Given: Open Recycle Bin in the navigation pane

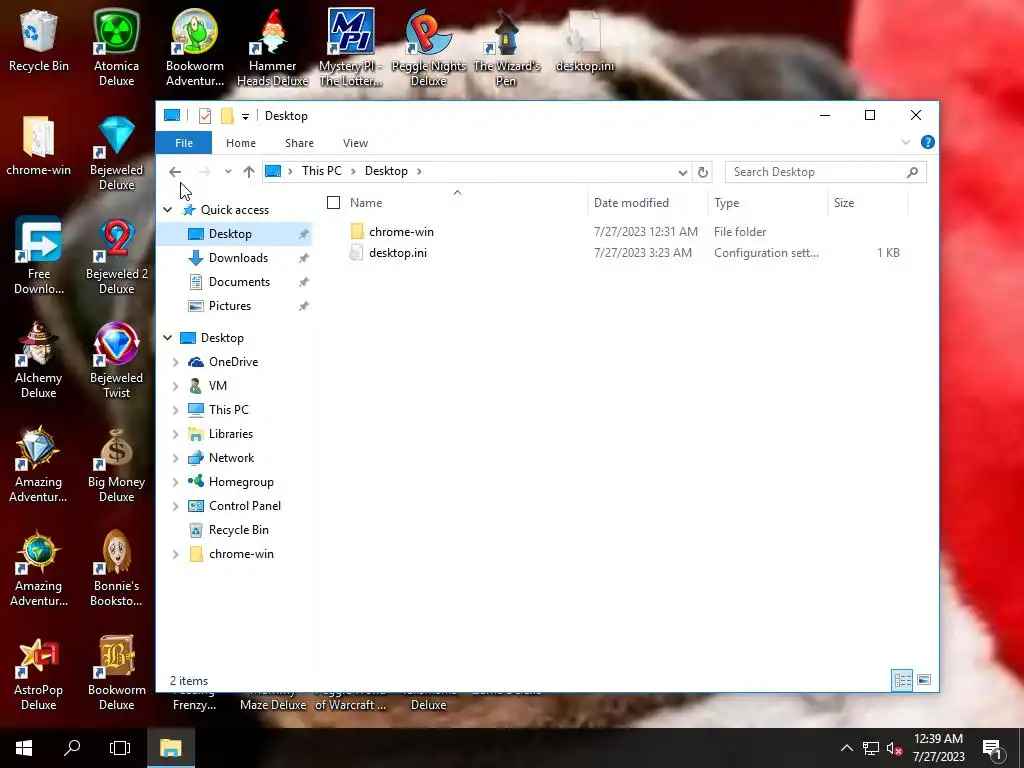Looking at the screenshot, I should click(238, 530).
